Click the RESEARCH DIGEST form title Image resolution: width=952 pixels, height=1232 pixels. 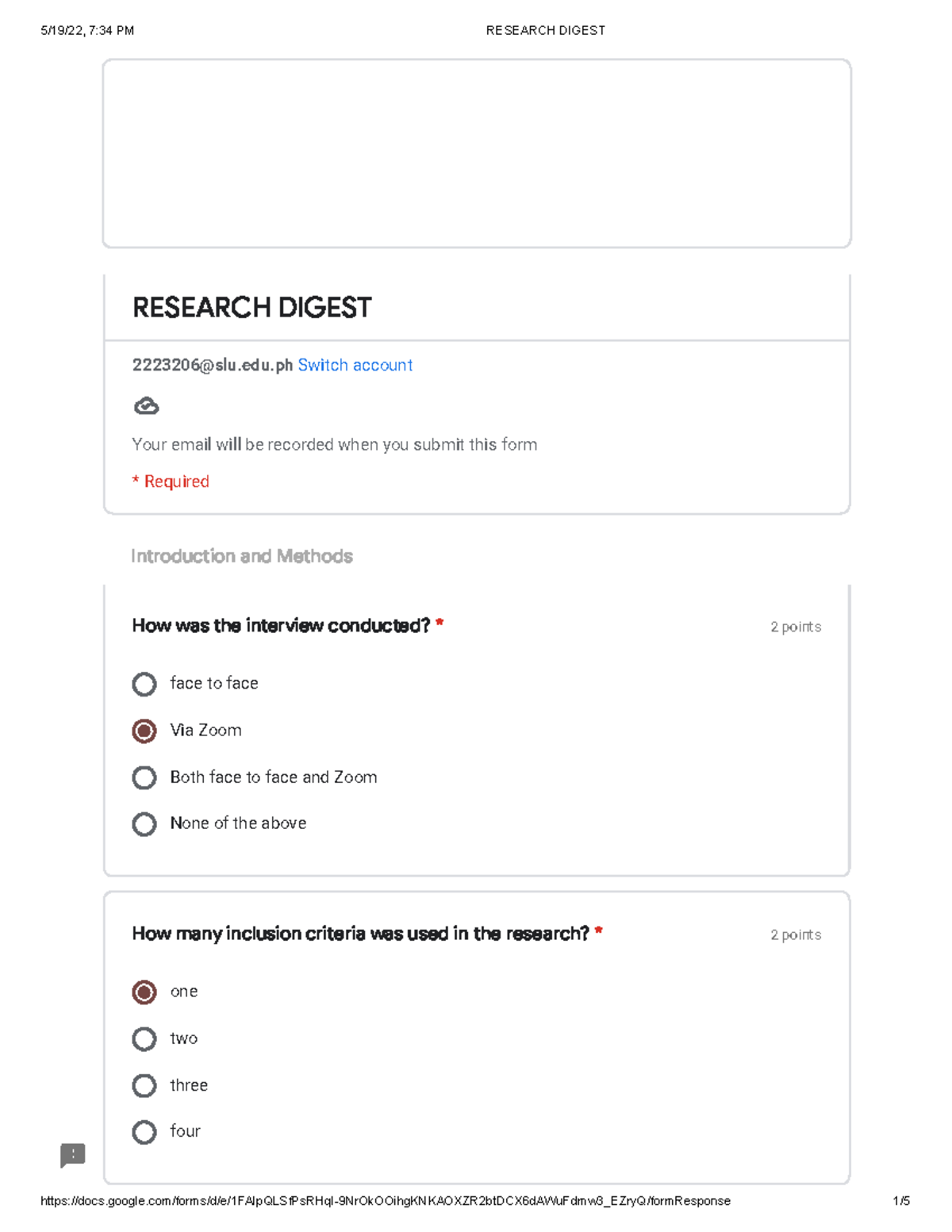251,308
